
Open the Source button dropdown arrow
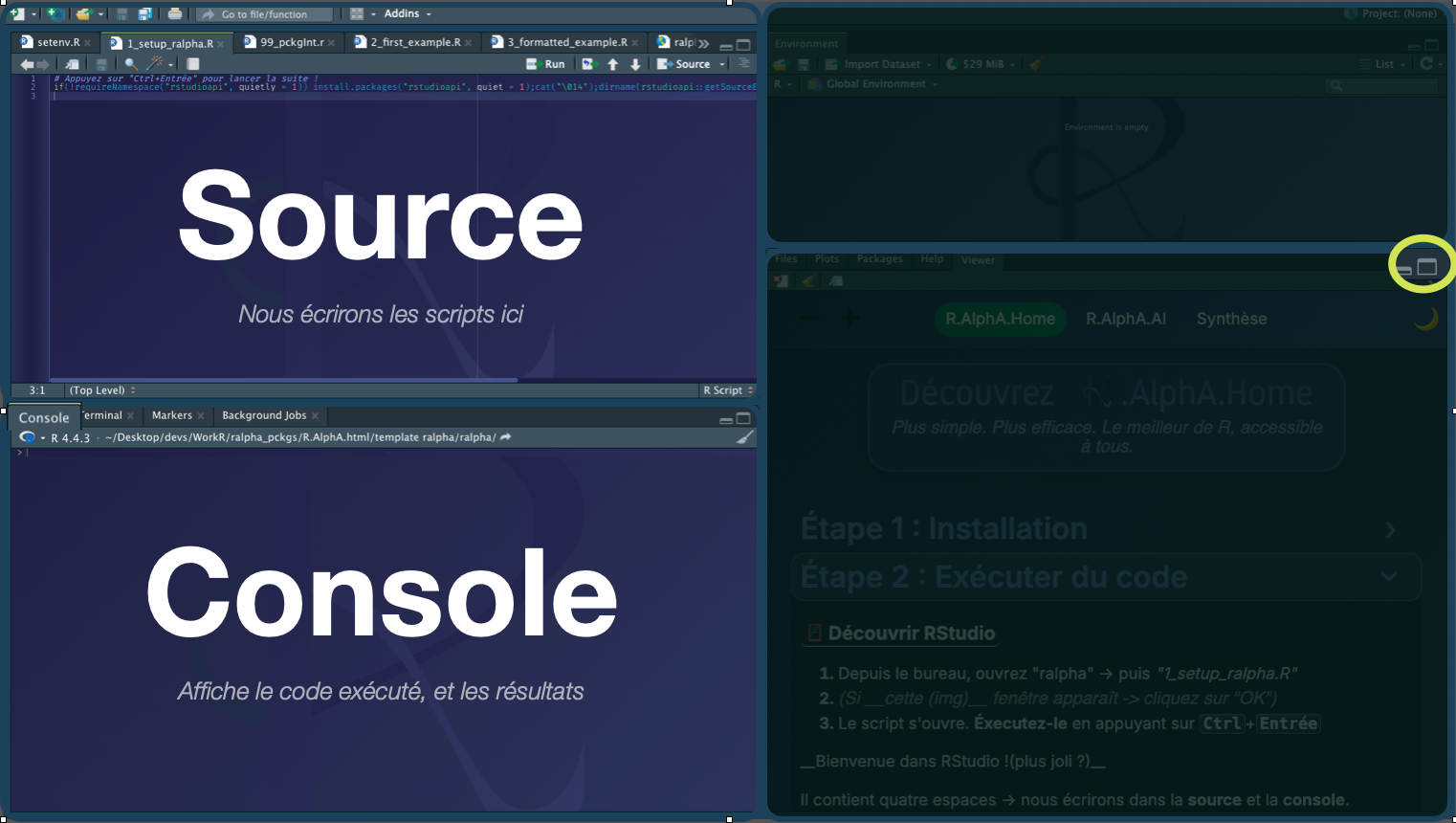(722, 64)
